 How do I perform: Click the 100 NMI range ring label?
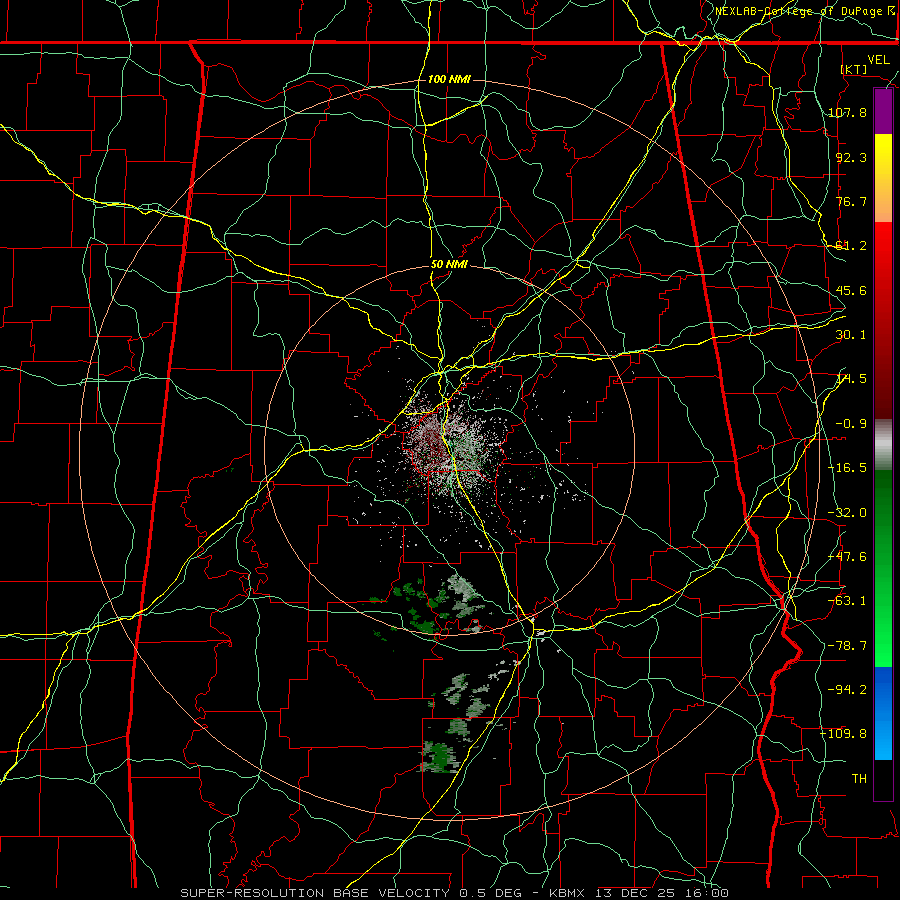tap(449, 79)
